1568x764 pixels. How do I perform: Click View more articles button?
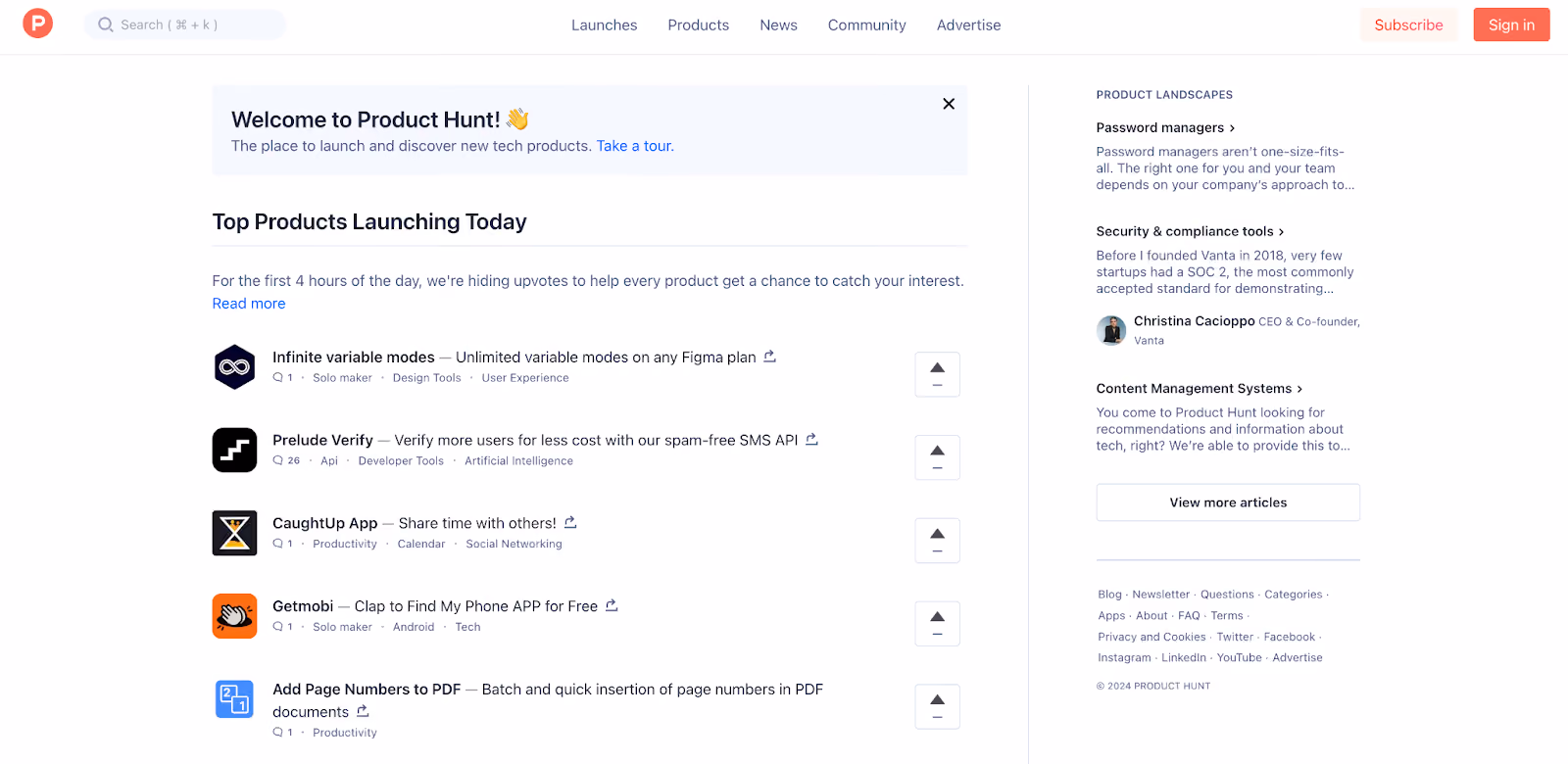click(x=1228, y=502)
